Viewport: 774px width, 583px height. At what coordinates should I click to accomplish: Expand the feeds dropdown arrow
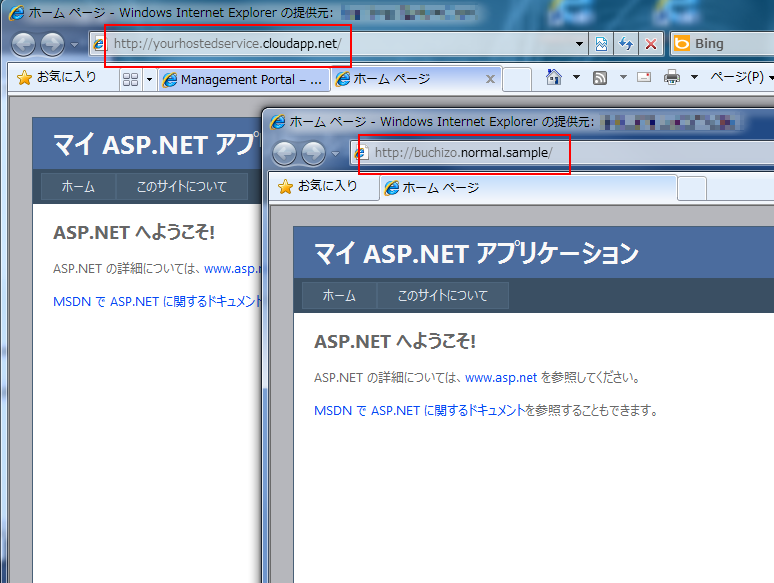coord(623,77)
